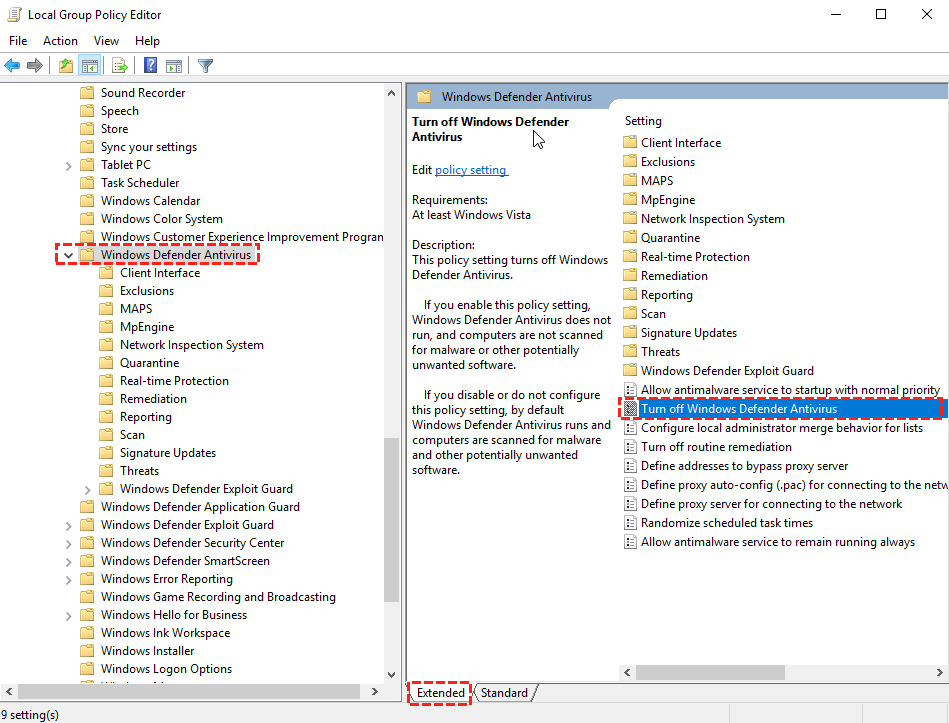The image size is (949, 723).
Task: Collapse the Windows Defender Antivirus tree node
Action: (68, 255)
